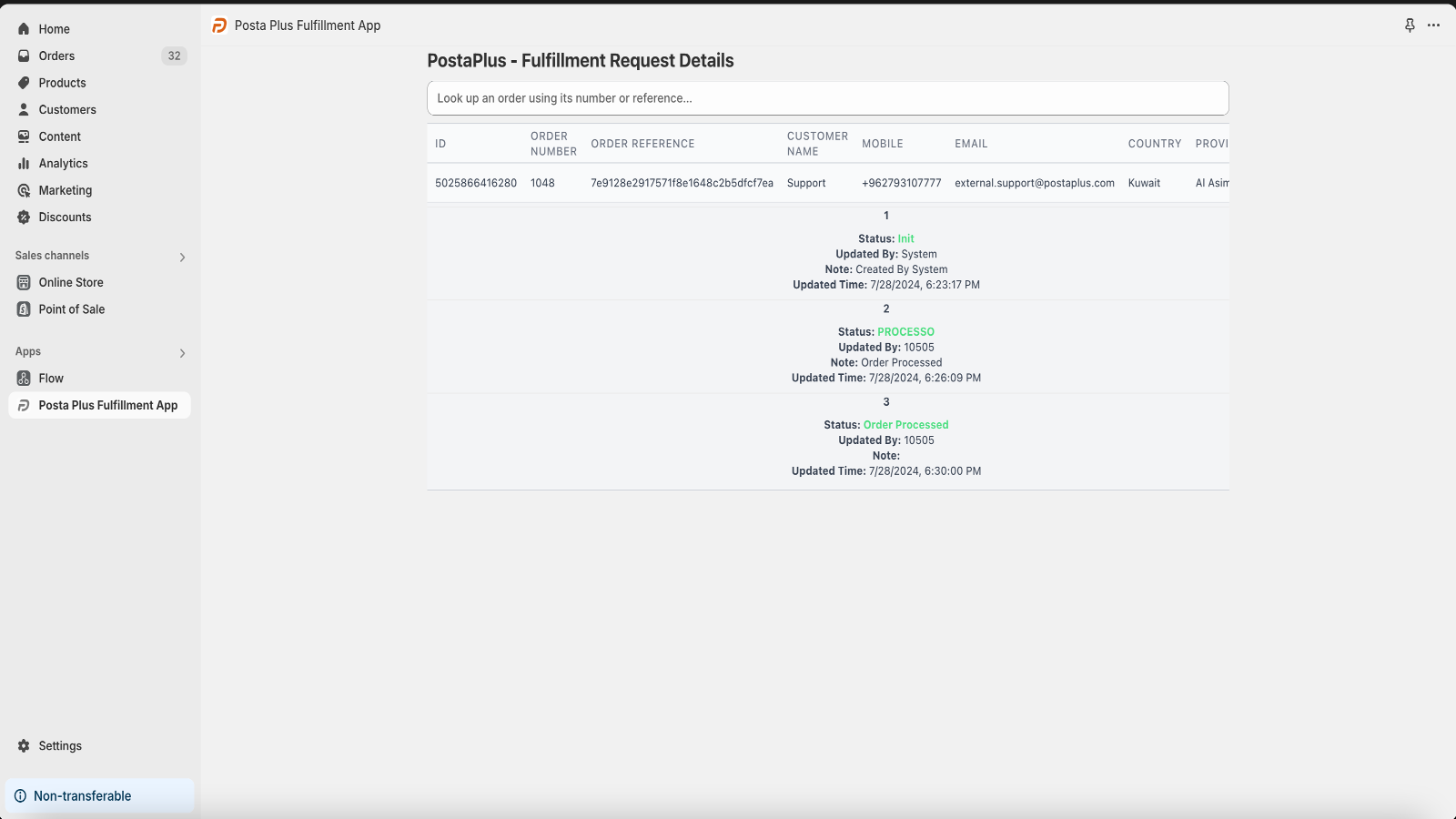Click the Orders count badge showing 32
This screenshot has height=819, width=1456.
(x=173, y=56)
